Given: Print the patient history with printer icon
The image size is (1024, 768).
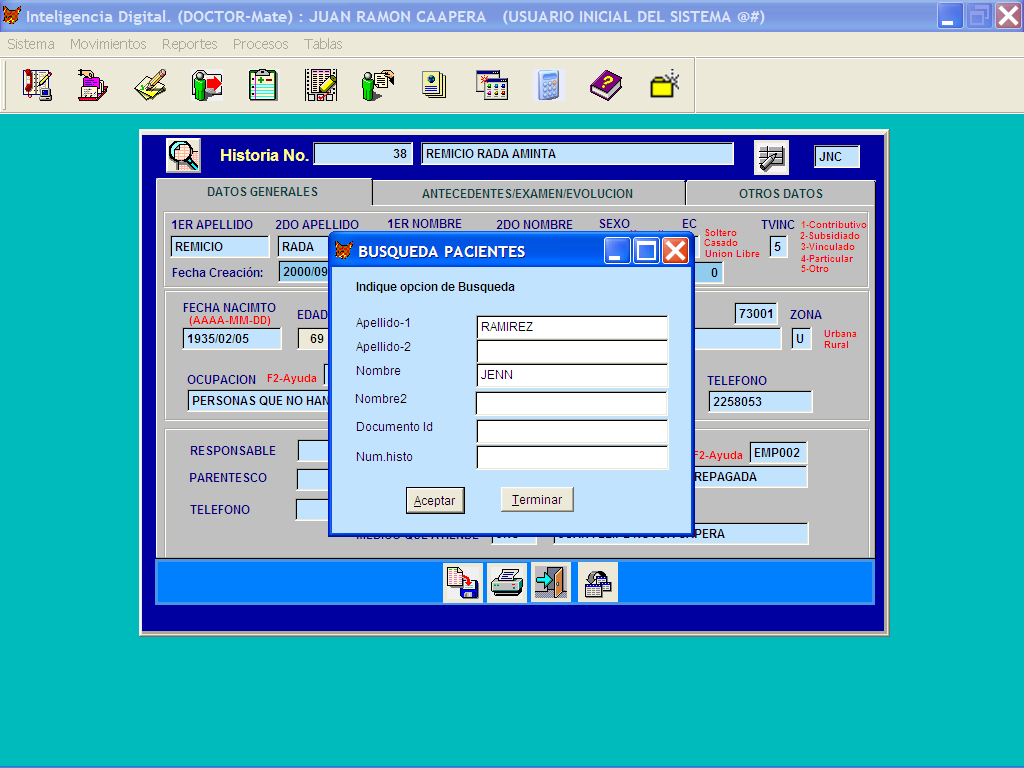Looking at the screenshot, I should tap(507, 583).
